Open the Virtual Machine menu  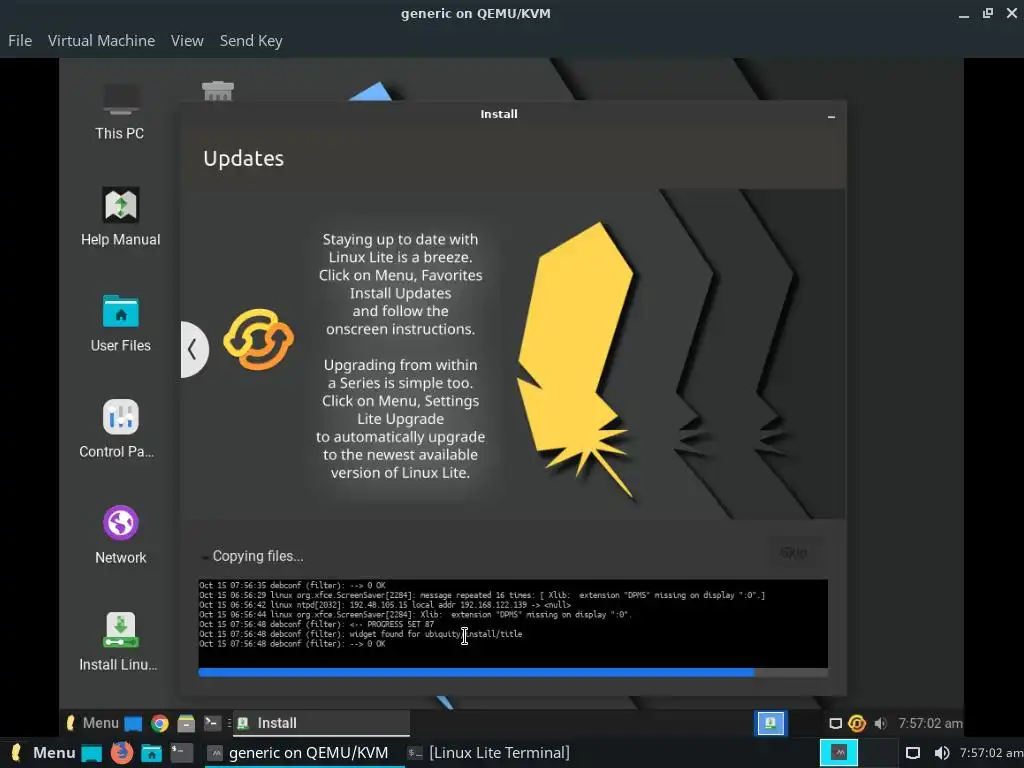click(101, 40)
